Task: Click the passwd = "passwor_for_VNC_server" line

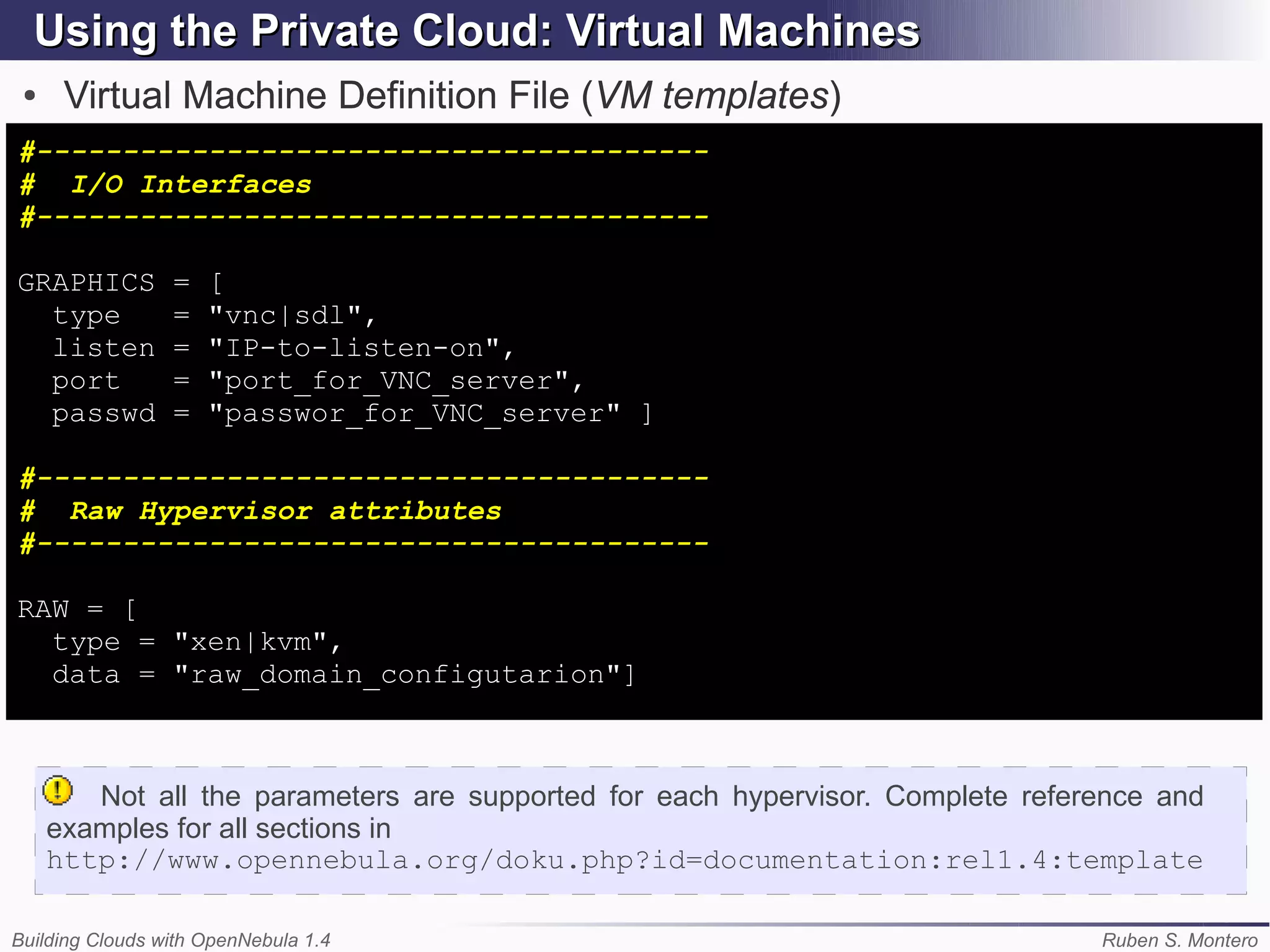Action: pos(352,414)
